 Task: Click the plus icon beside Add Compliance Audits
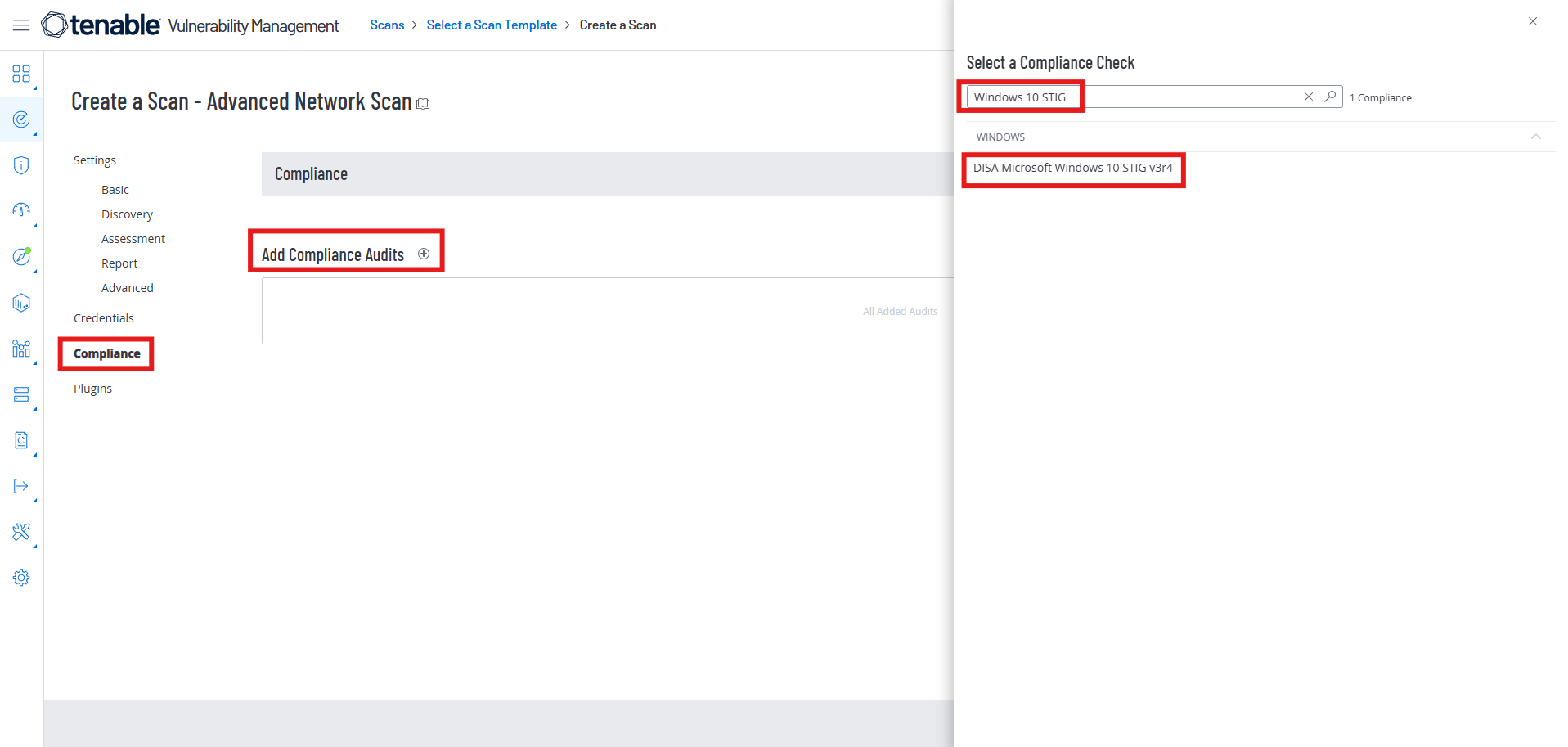tap(424, 254)
